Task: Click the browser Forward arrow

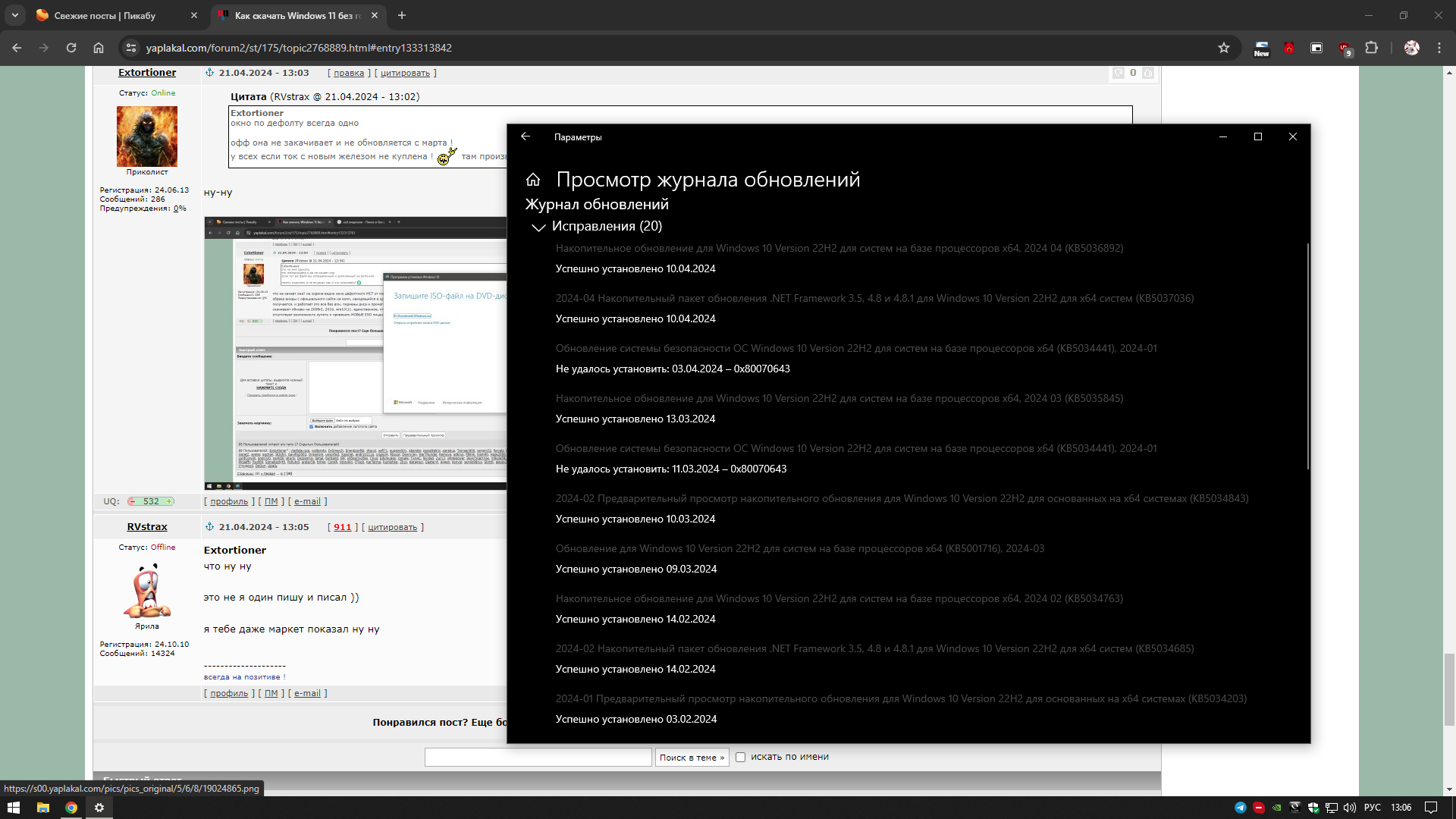Action: click(x=44, y=48)
